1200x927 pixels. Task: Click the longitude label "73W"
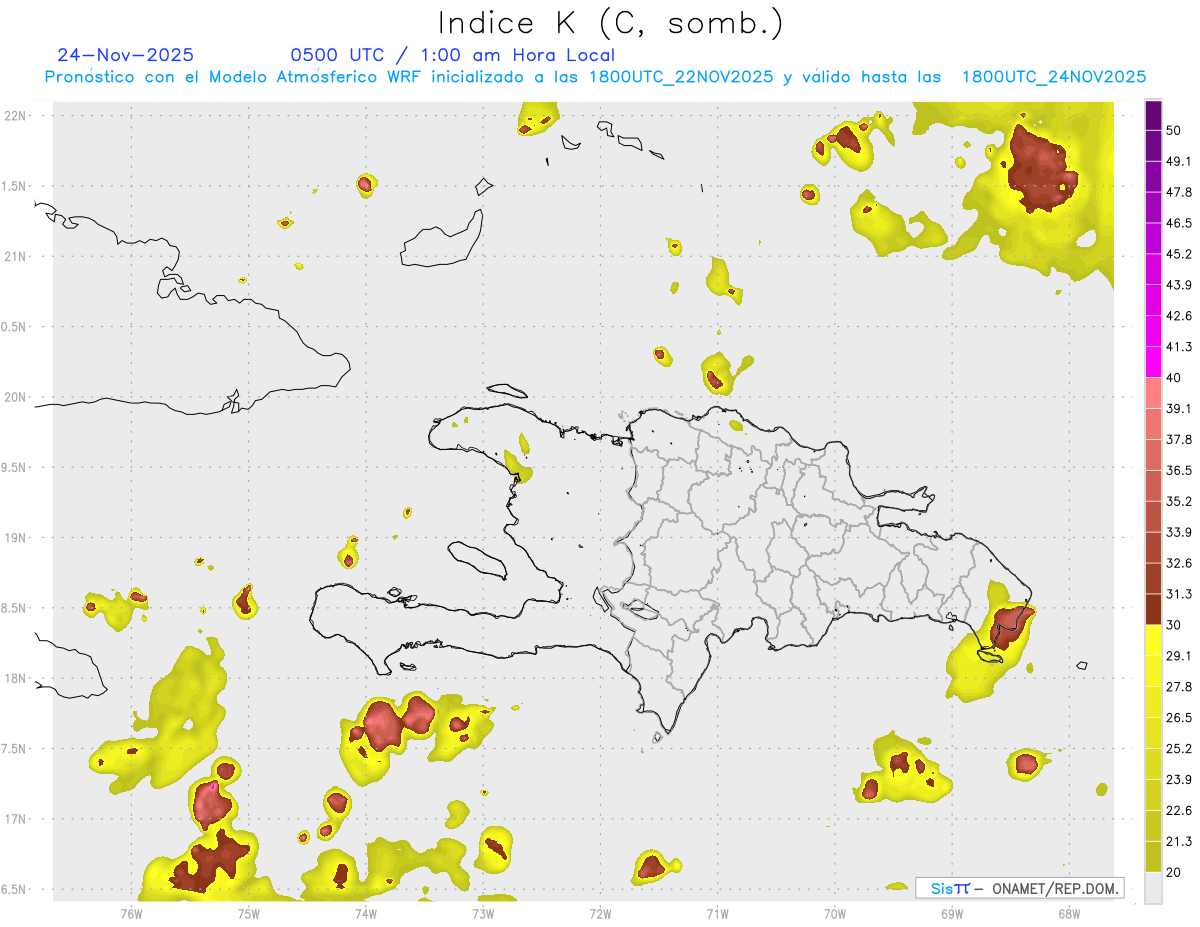(x=483, y=914)
